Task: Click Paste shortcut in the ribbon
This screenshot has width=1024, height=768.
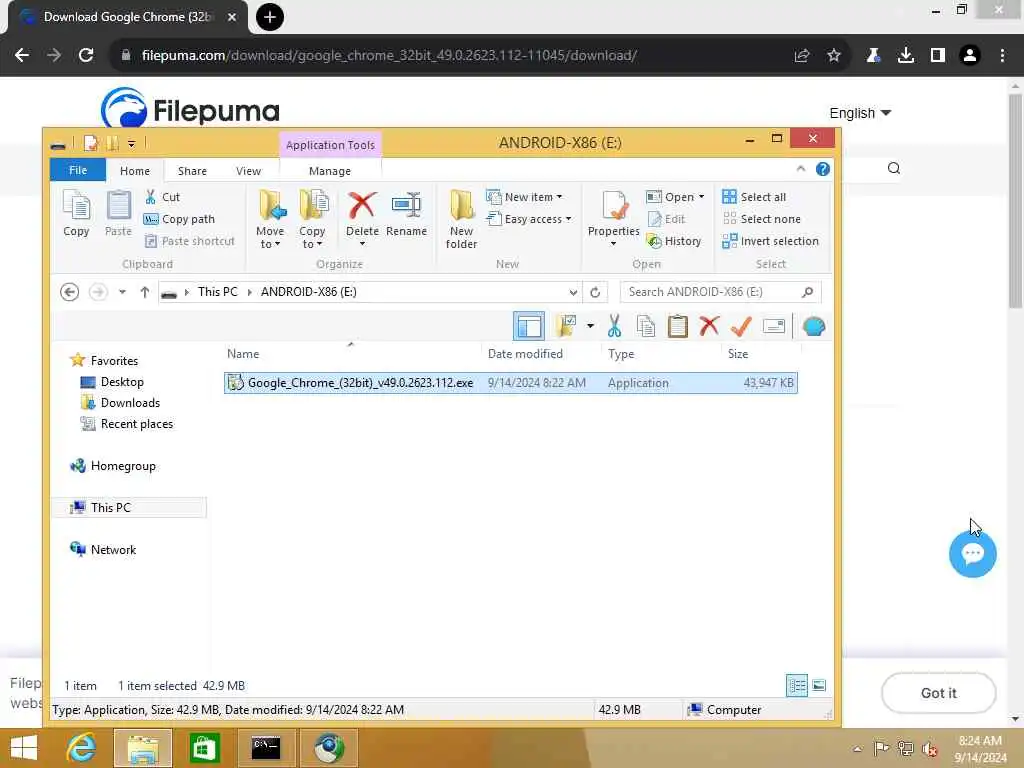Action: pyautogui.click(x=189, y=241)
